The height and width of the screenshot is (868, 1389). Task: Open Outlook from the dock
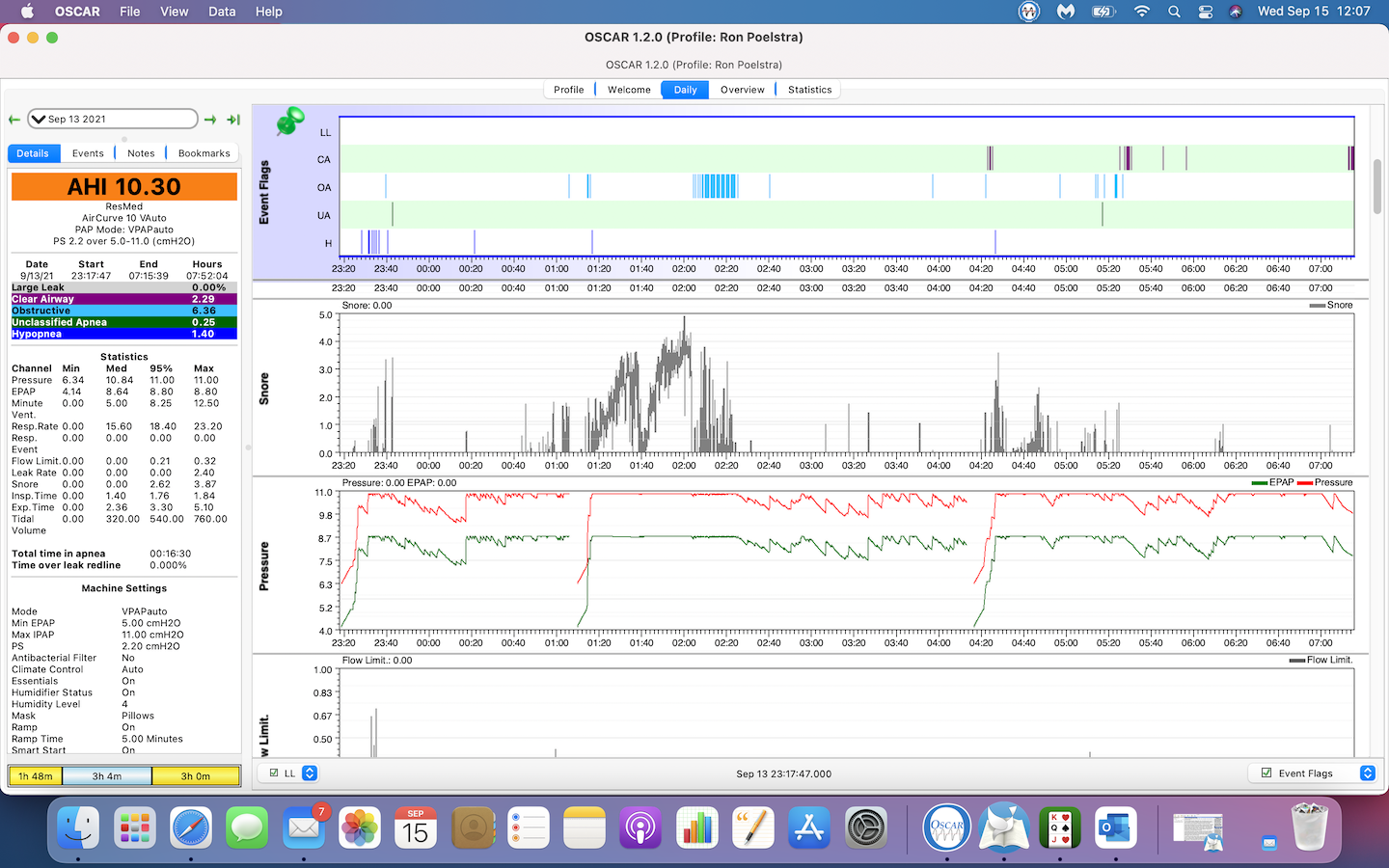(x=1116, y=827)
